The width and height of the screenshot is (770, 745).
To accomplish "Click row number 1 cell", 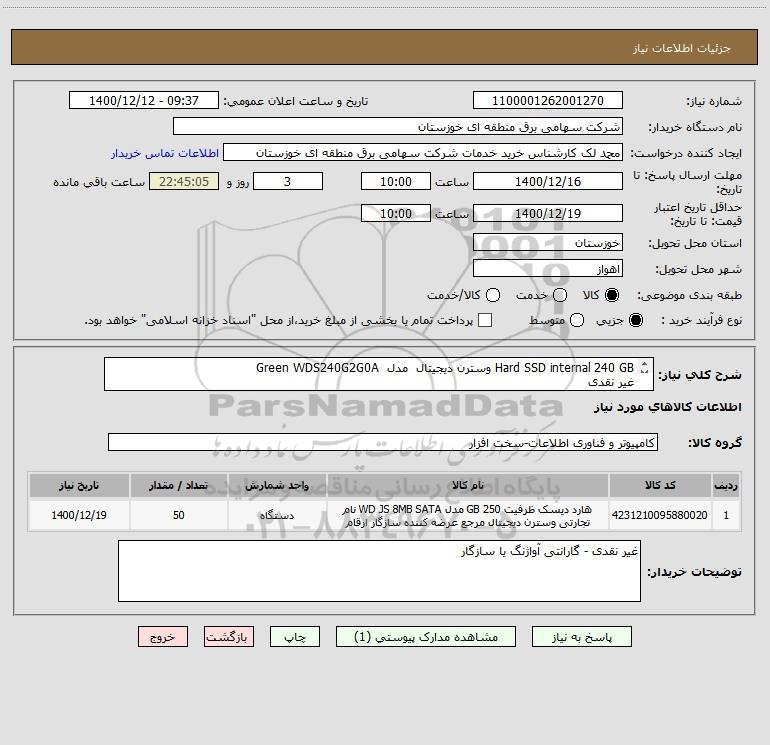I will point(726,515).
